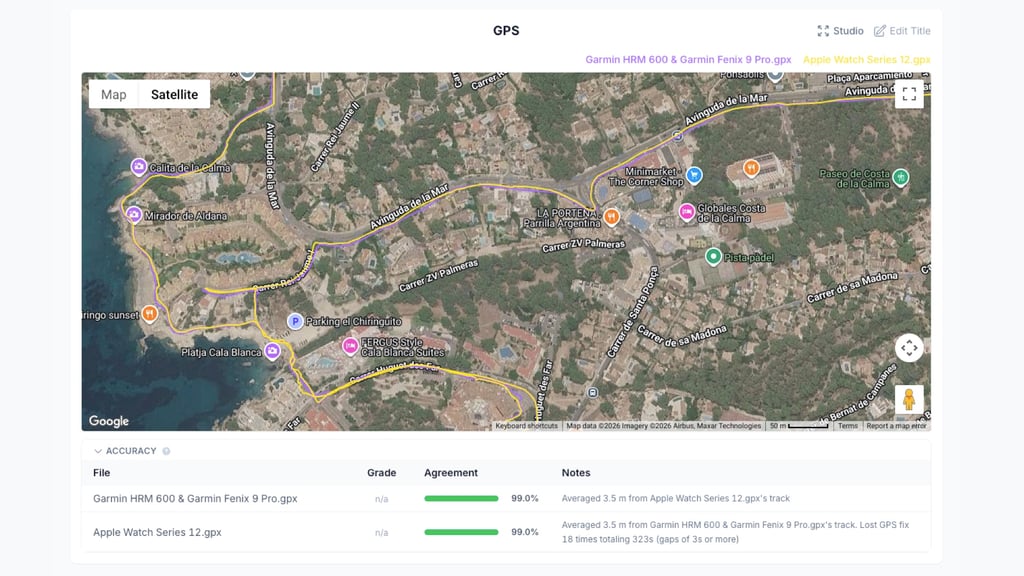Toggle Apple Watch Series 12 track legend
This screenshot has height=576, width=1024.
[867, 59]
